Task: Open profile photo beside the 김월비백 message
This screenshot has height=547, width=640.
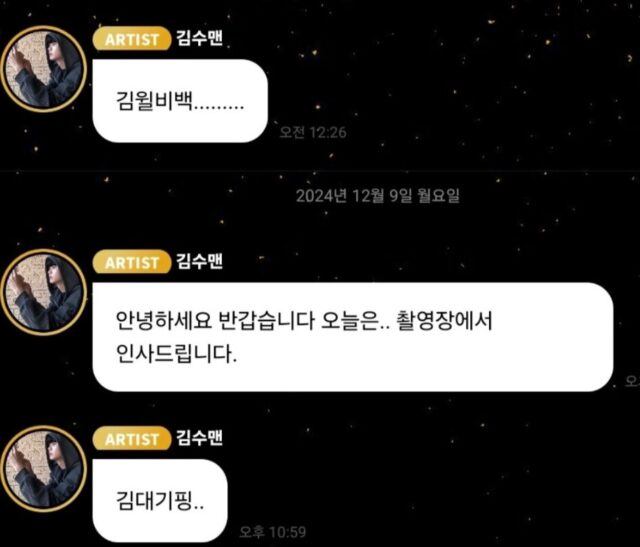Action: [43, 69]
